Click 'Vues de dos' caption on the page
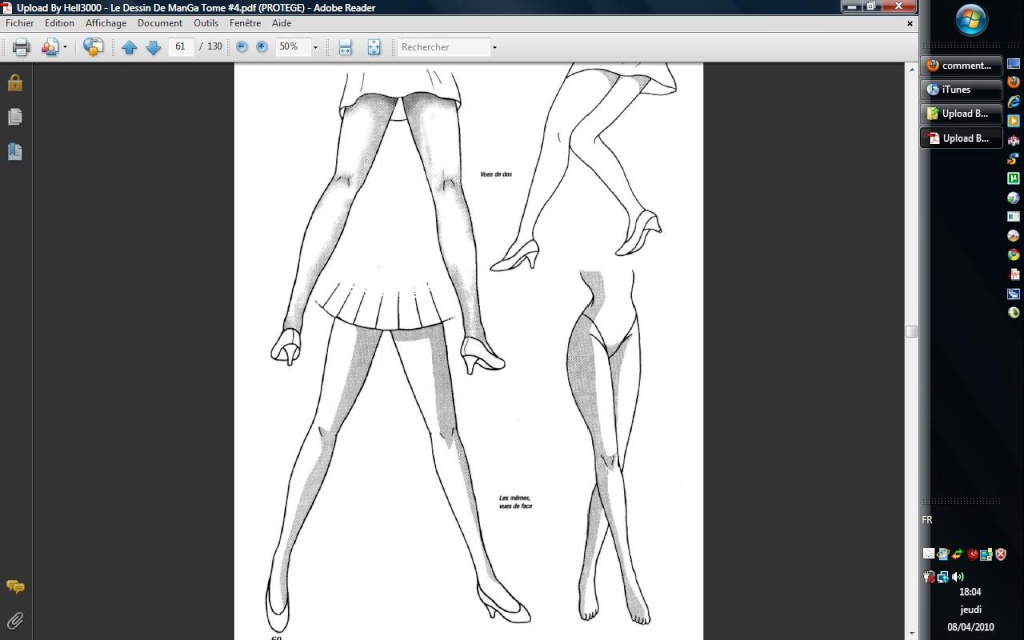The width and height of the screenshot is (1024, 640). [496, 174]
